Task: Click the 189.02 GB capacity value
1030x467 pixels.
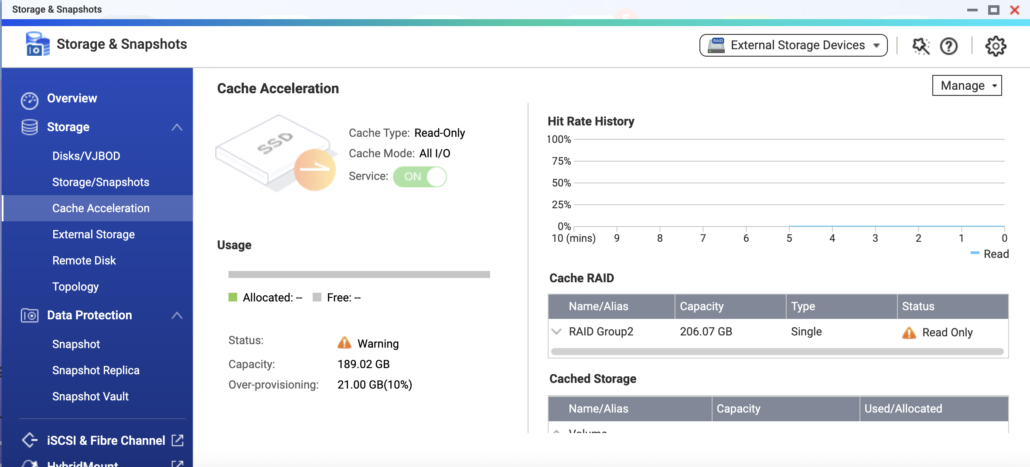Action: point(364,364)
